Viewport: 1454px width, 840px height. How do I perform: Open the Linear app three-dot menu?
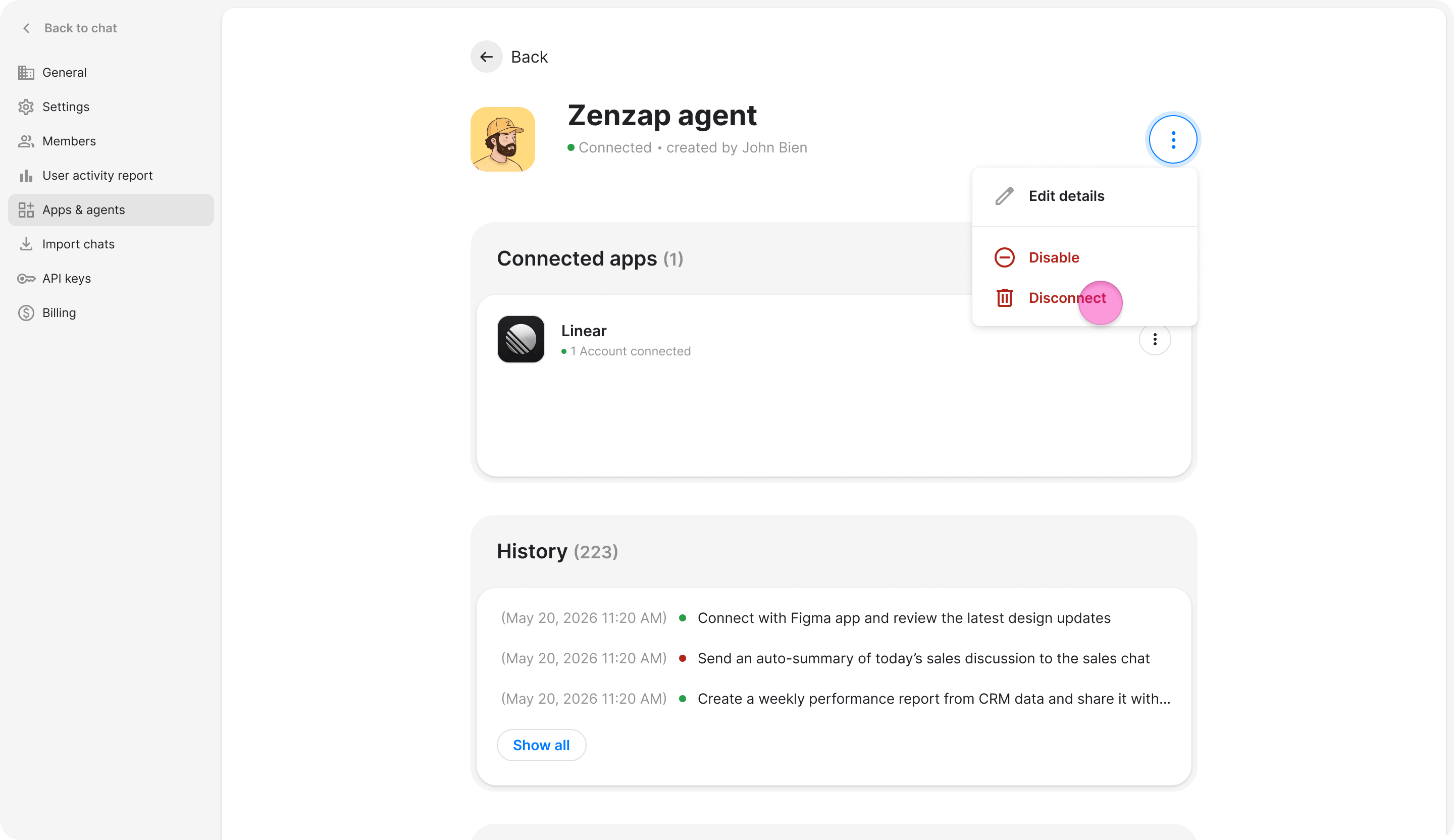point(1155,339)
